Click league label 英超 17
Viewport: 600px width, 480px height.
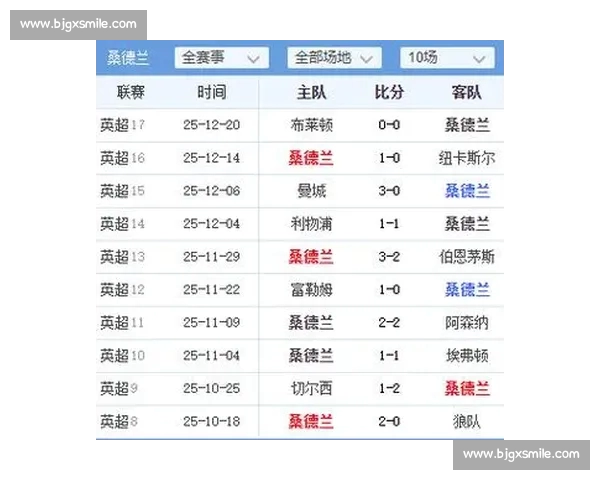pyautogui.click(x=122, y=125)
